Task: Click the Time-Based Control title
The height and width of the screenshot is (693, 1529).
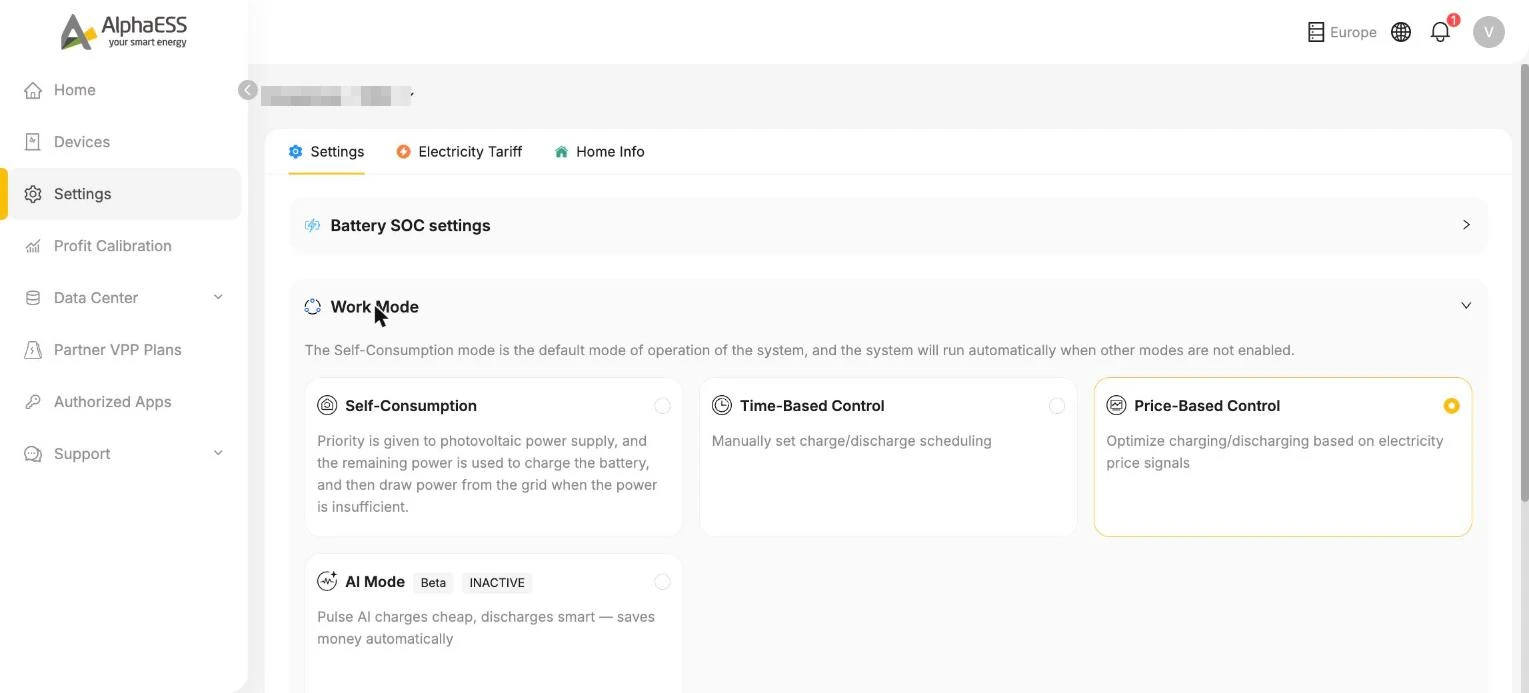Action: coord(812,406)
